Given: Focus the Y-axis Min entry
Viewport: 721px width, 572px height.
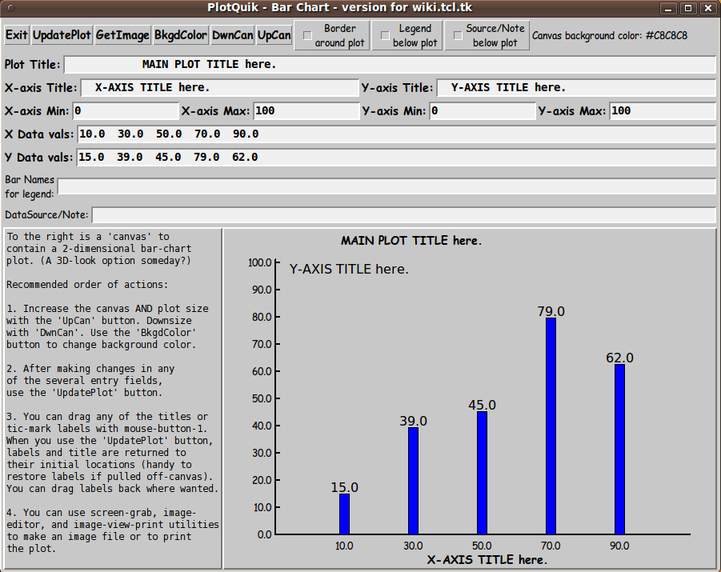Looking at the screenshot, I should coord(482,111).
